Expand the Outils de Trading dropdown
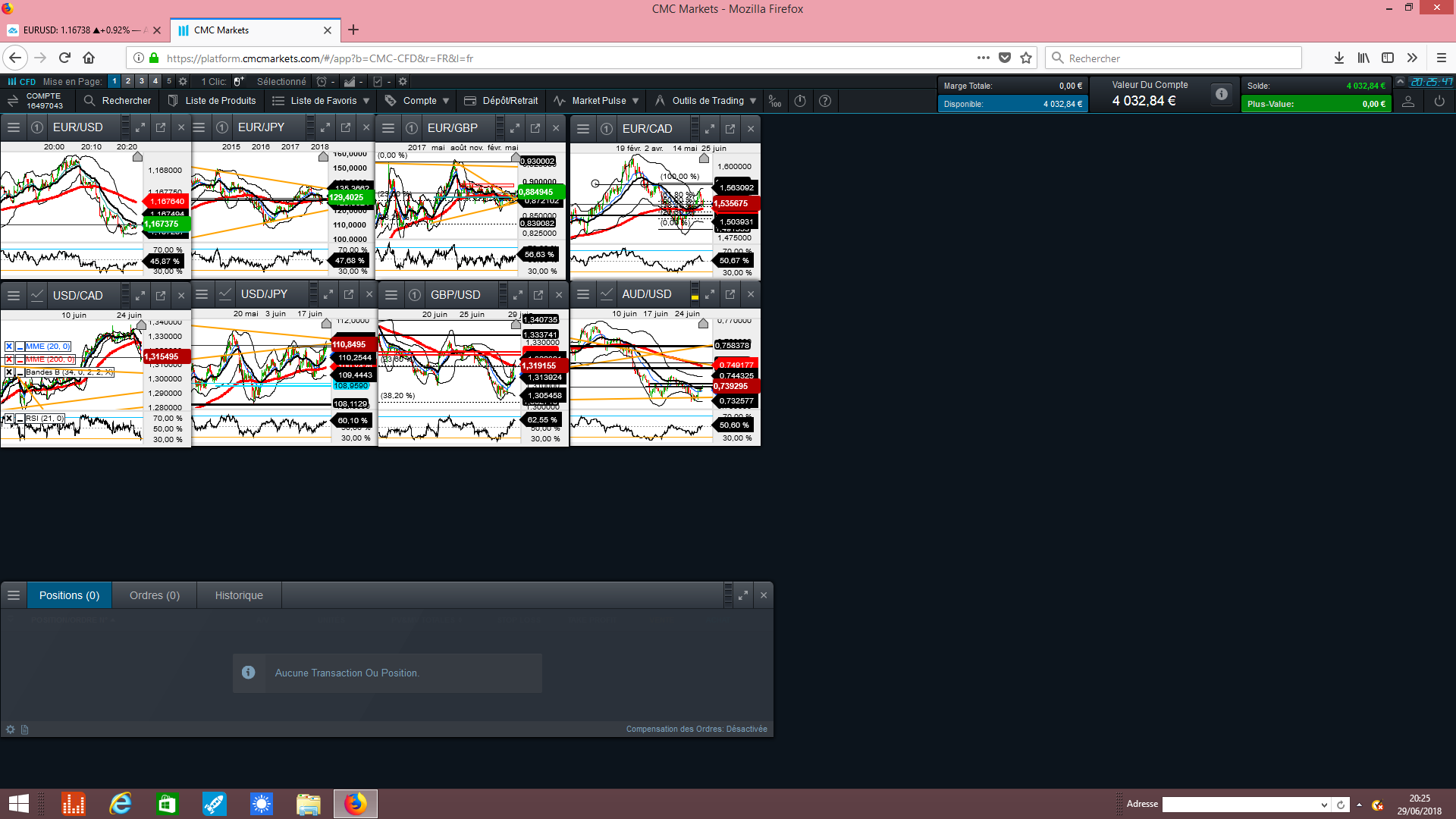1456x819 pixels. pyautogui.click(x=753, y=101)
